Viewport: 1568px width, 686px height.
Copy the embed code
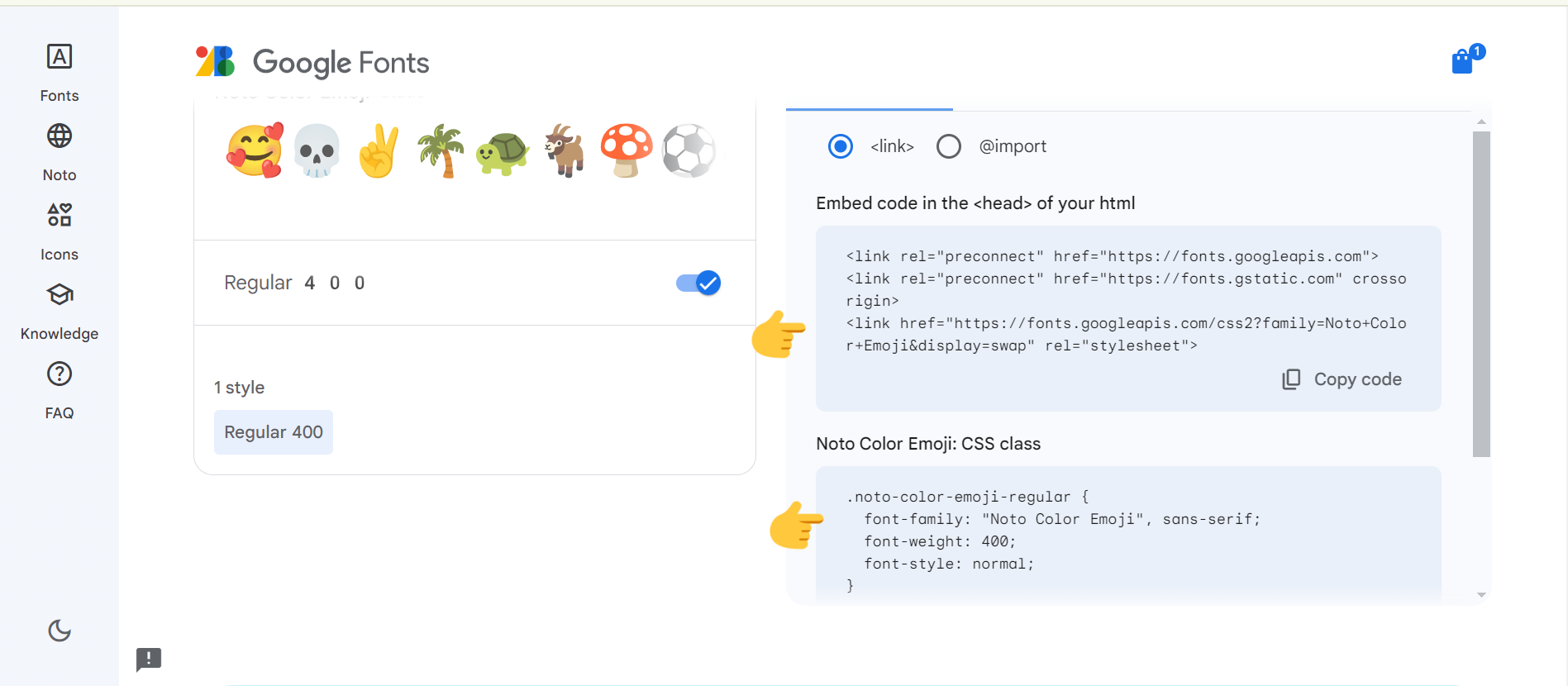[1342, 379]
